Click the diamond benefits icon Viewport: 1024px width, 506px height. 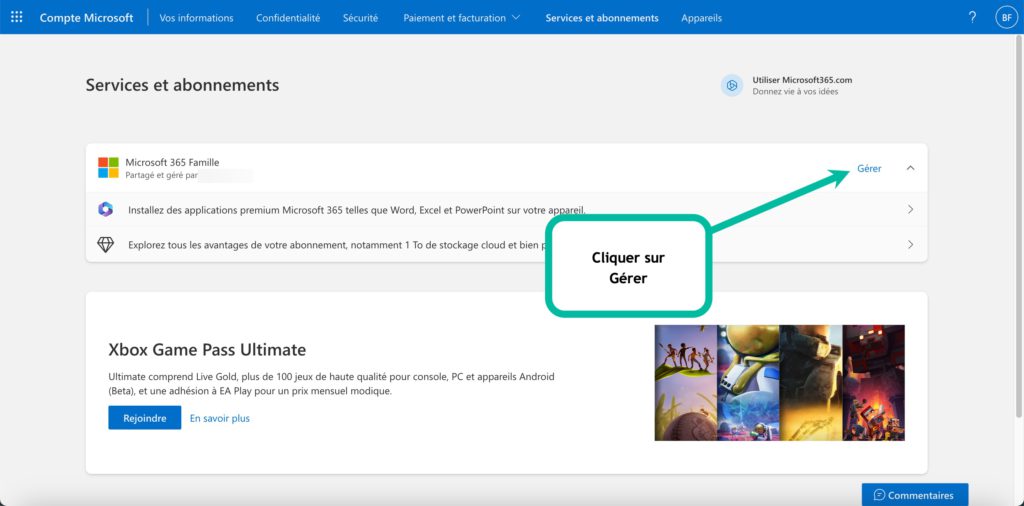(106, 244)
